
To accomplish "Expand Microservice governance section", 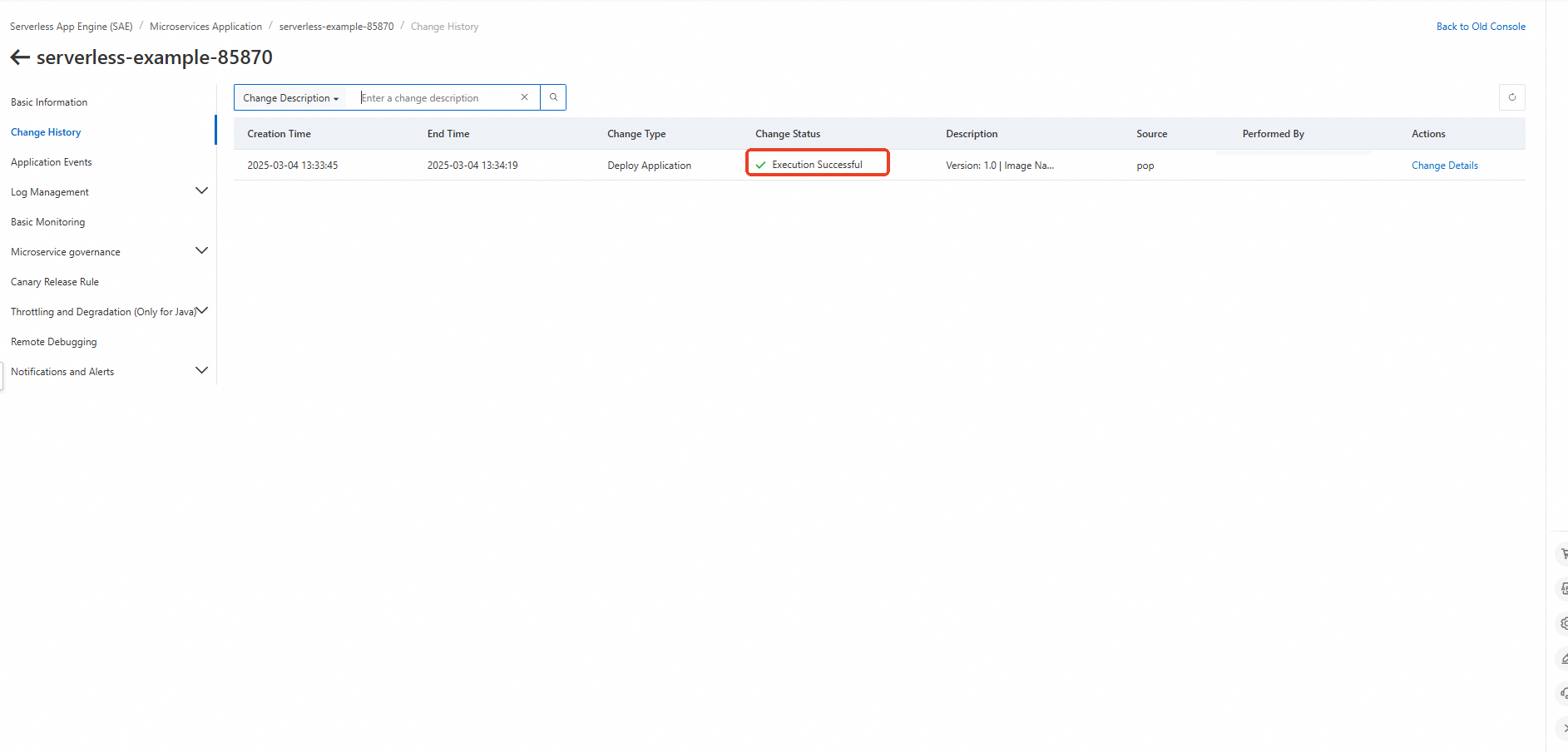I will (201, 250).
